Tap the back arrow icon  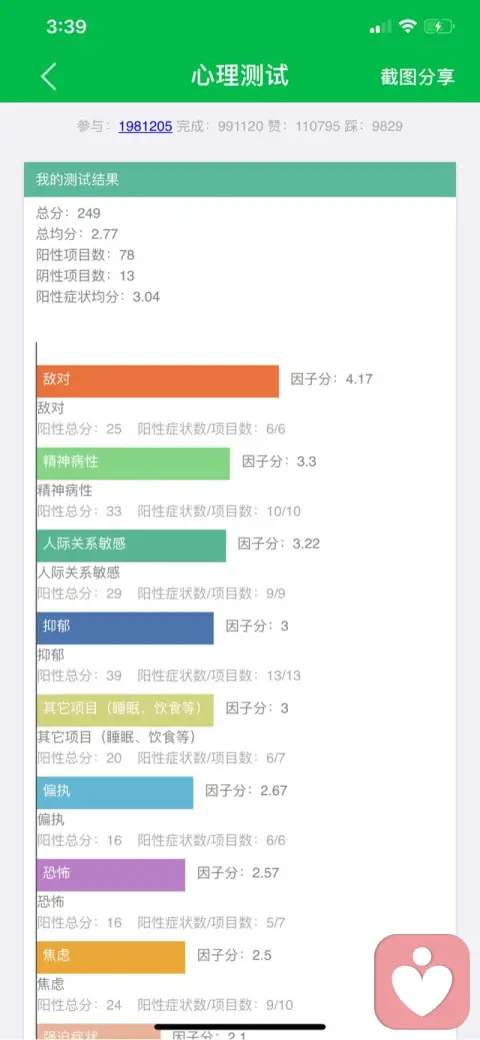(x=48, y=76)
